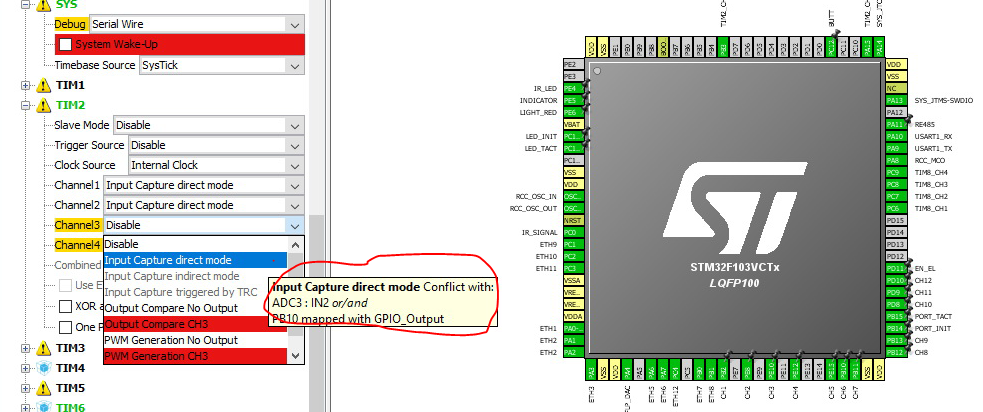Select the PC0 pin labeled IR_SIGNAL
This screenshot has height=412, width=983.
click(573, 232)
